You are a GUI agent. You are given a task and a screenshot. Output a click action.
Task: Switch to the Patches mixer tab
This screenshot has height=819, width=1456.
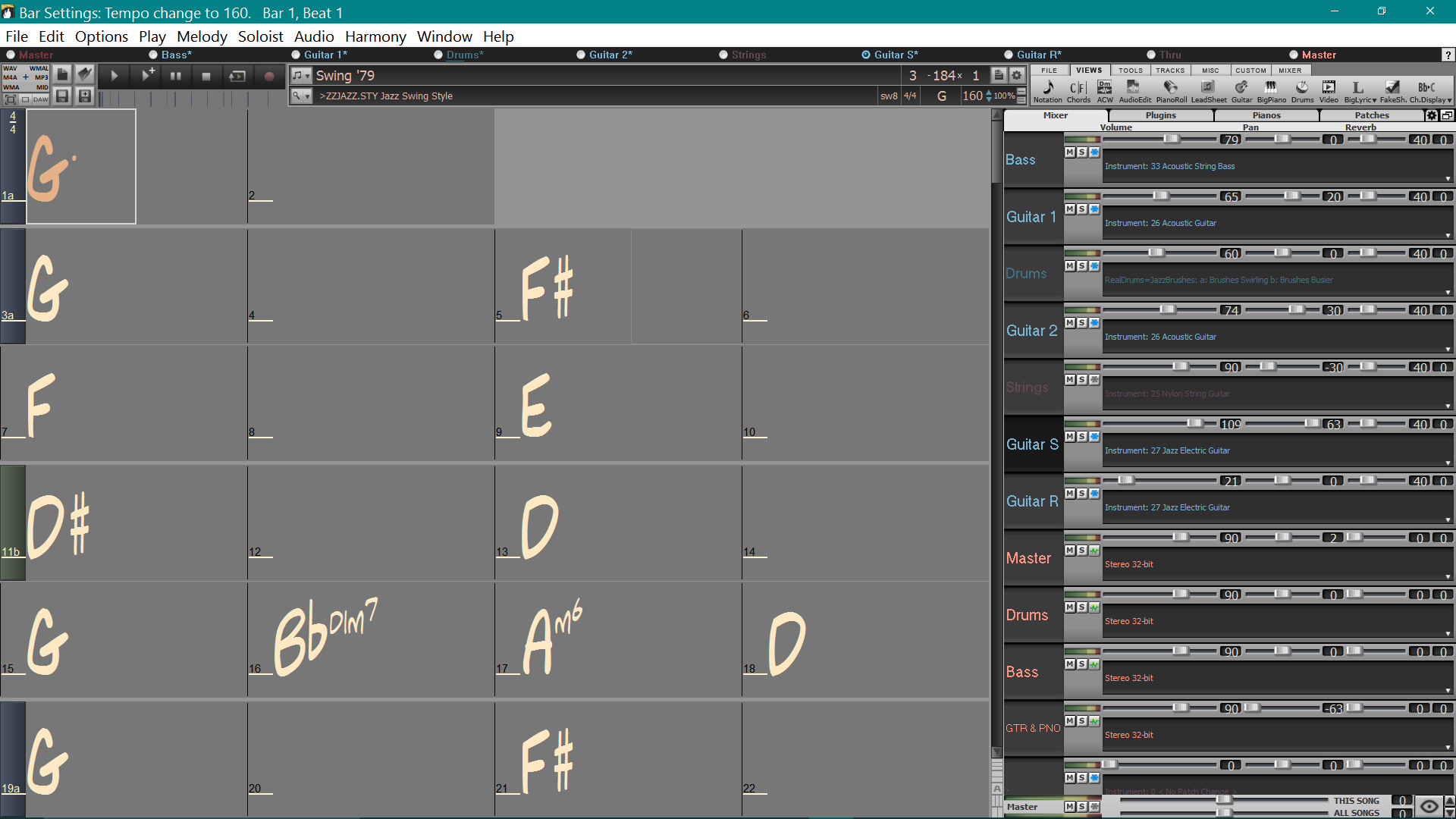click(1372, 115)
